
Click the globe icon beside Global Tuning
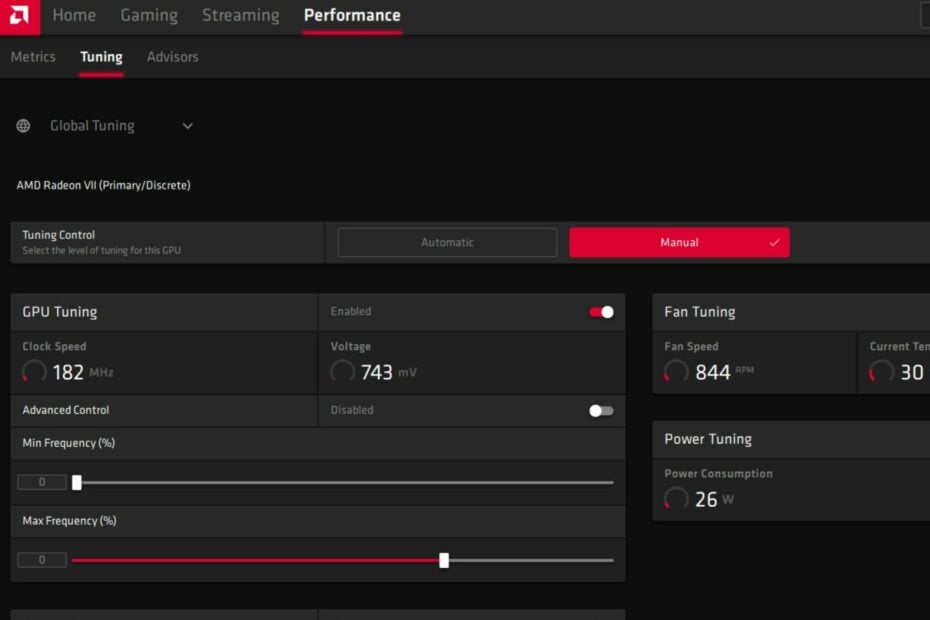pyautogui.click(x=22, y=125)
